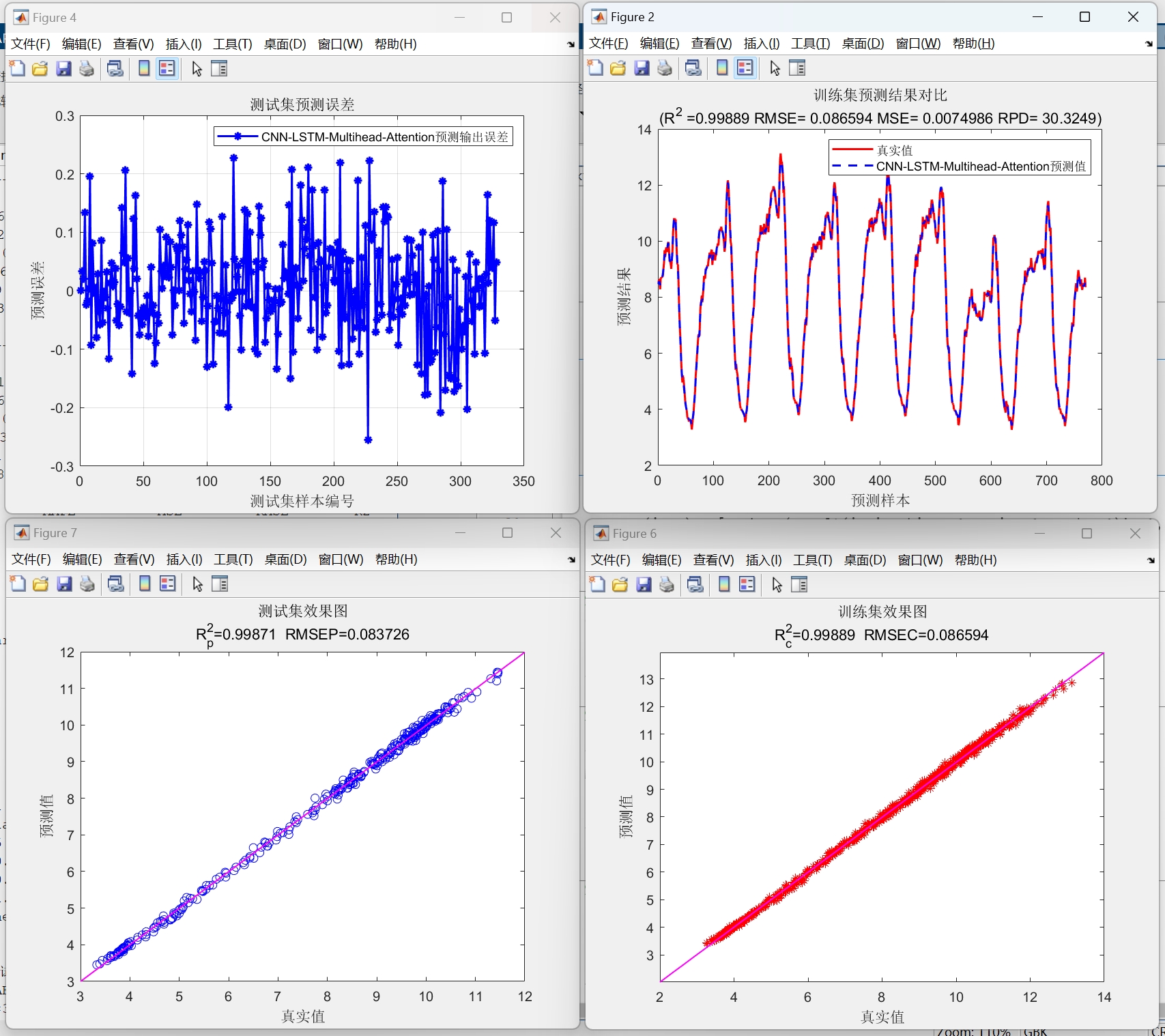The width and height of the screenshot is (1165, 1036).
Task: Select the Print Figure icon in Figure 6
Action: coord(667,585)
